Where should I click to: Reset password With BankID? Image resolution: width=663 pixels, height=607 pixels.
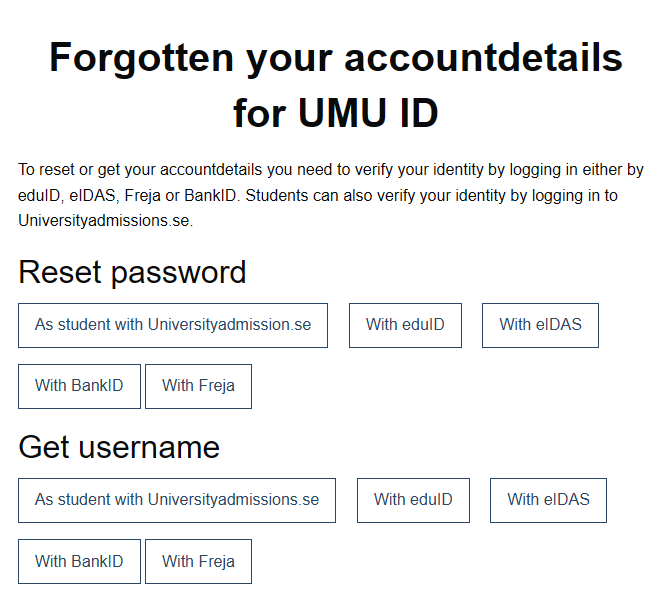coord(79,386)
